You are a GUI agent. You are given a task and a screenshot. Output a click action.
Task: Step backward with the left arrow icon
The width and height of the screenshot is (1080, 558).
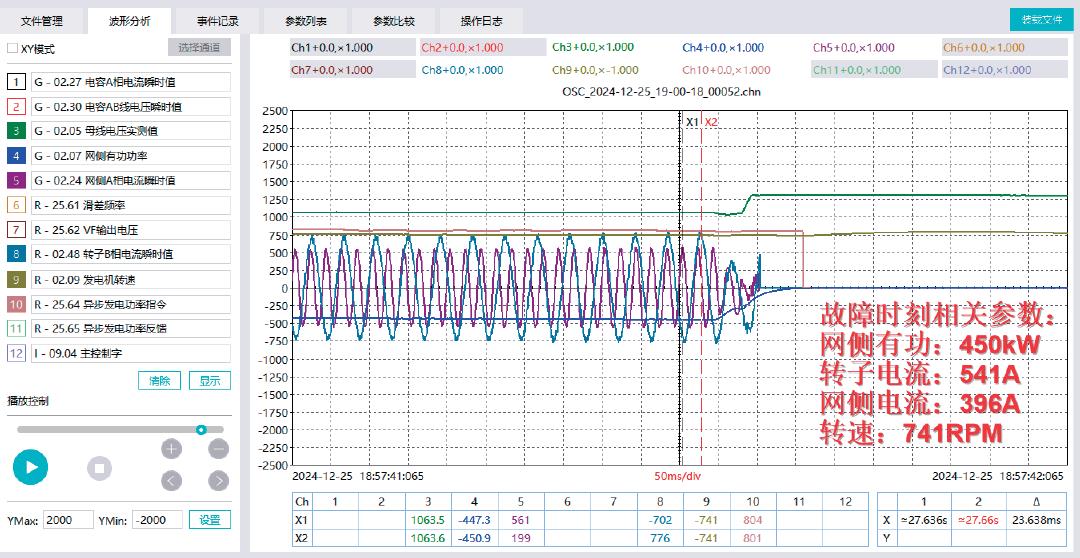[172, 481]
